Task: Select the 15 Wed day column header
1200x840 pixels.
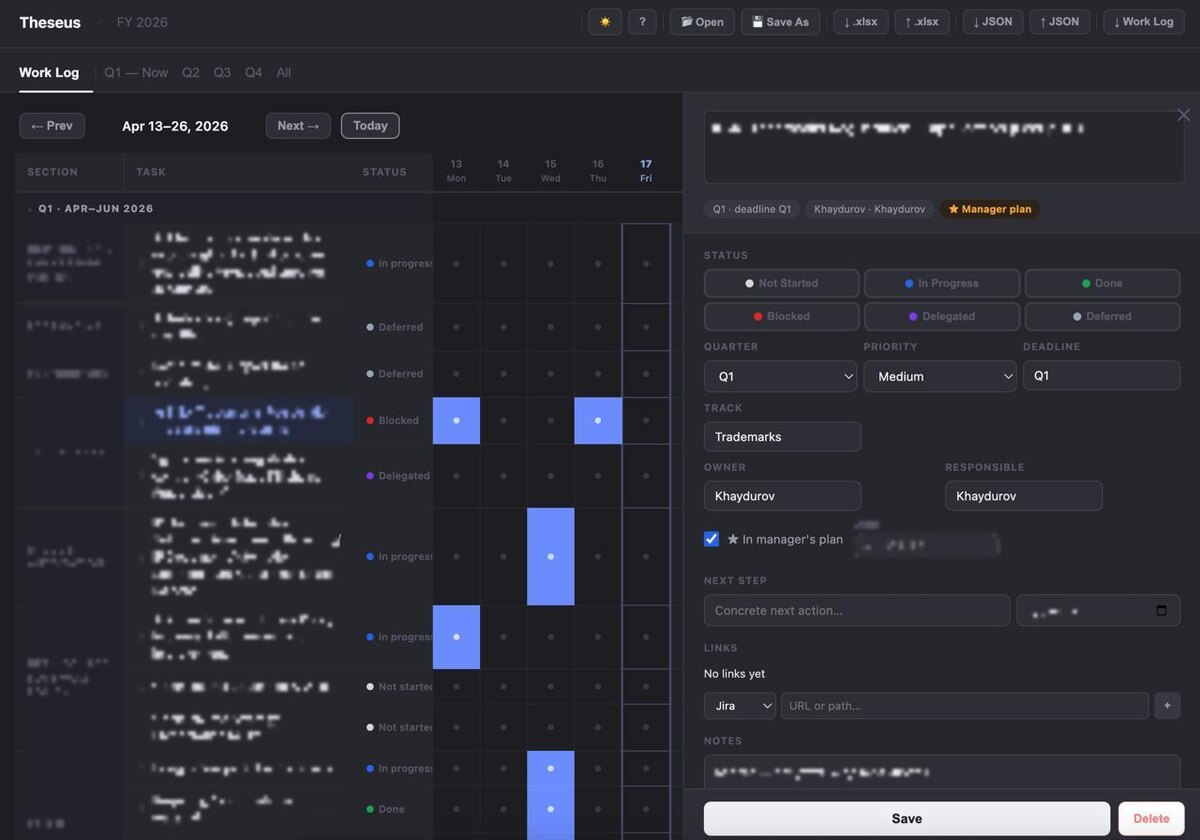Action: click(x=551, y=171)
